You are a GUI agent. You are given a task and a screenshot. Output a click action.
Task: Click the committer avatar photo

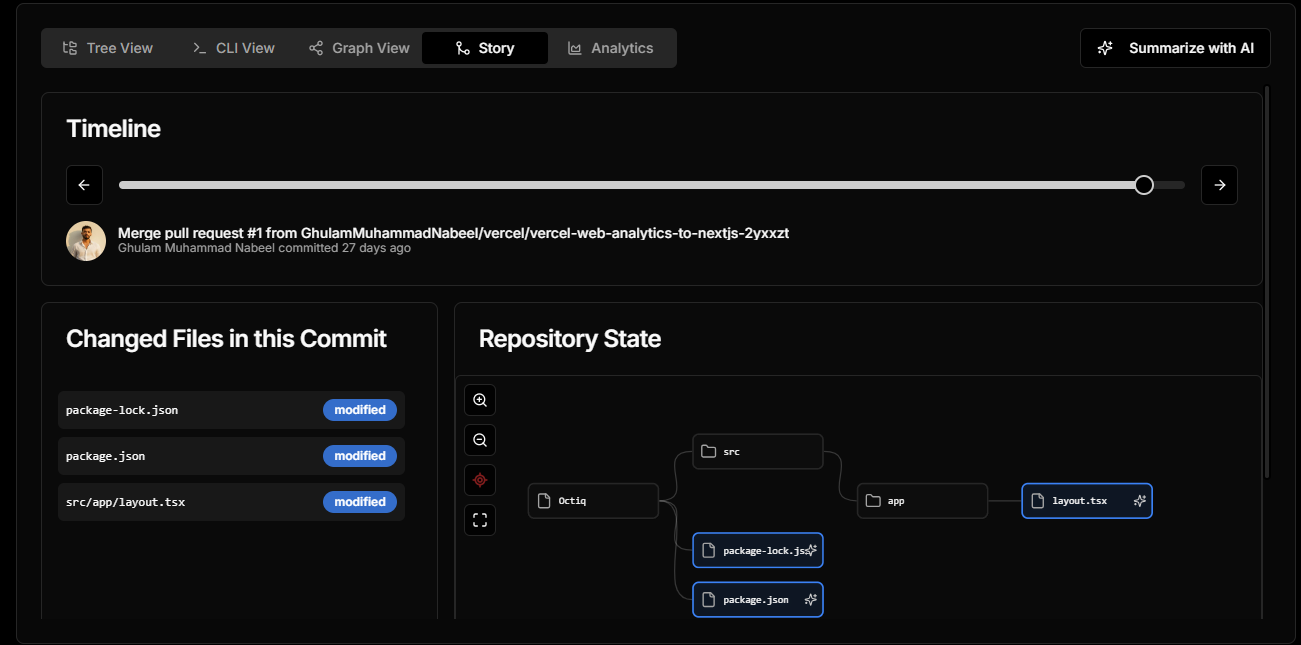(86, 241)
